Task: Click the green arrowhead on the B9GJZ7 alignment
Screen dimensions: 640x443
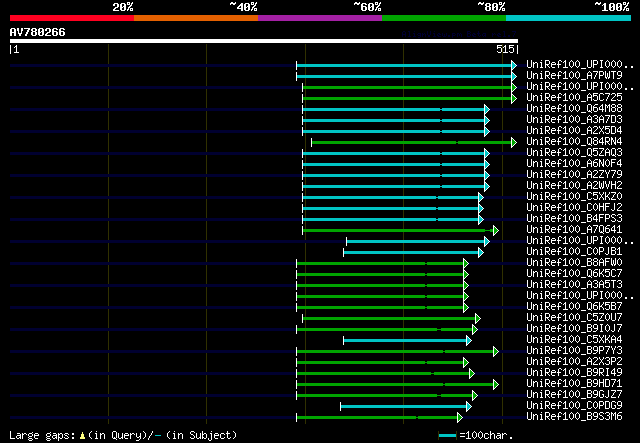Action: point(475,396)
